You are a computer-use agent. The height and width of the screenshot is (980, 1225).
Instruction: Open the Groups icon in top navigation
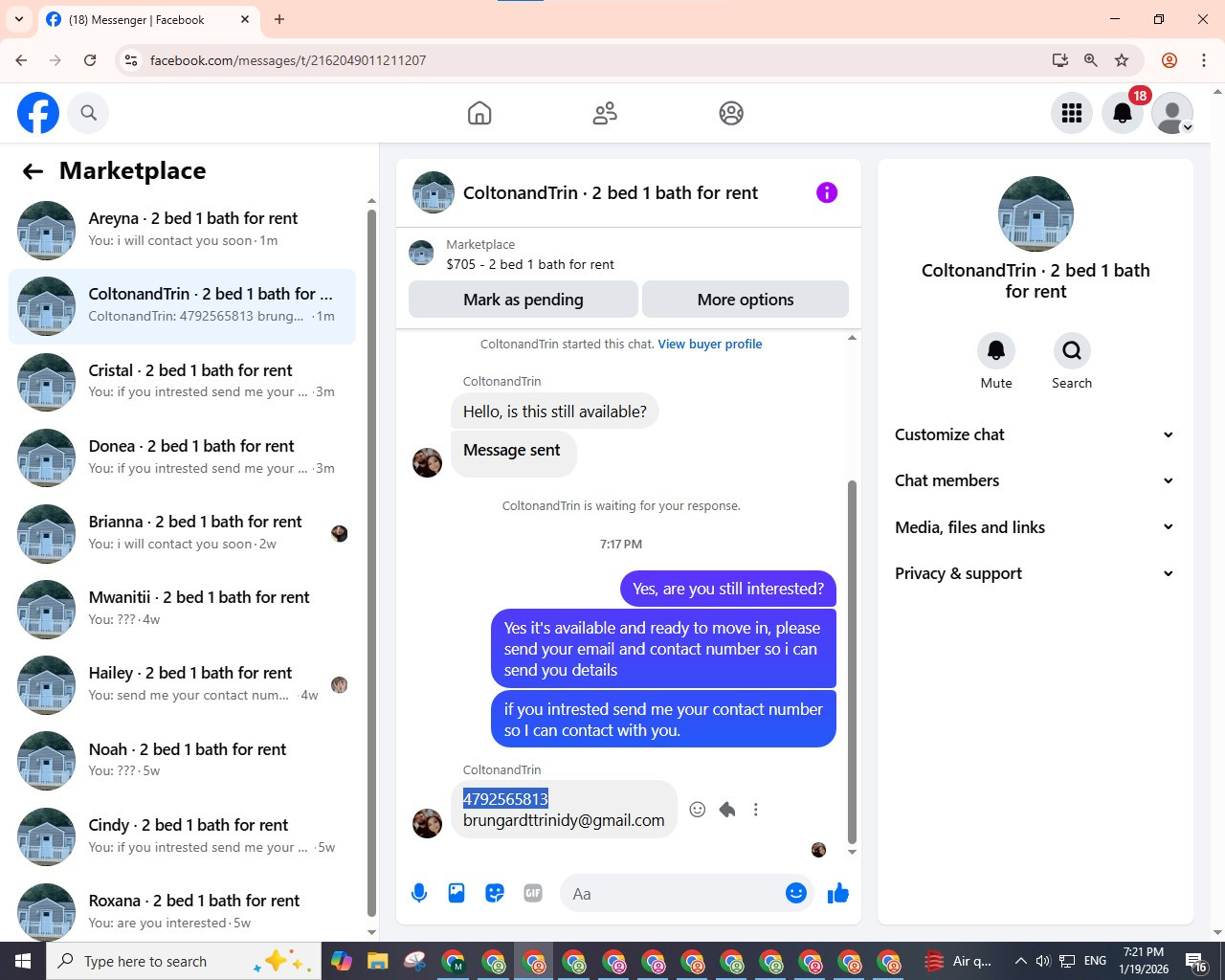[x=731, y=113]
